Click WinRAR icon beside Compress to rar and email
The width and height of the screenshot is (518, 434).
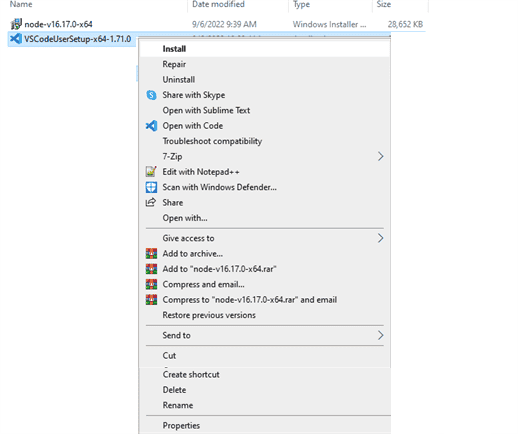coord(151,300)
